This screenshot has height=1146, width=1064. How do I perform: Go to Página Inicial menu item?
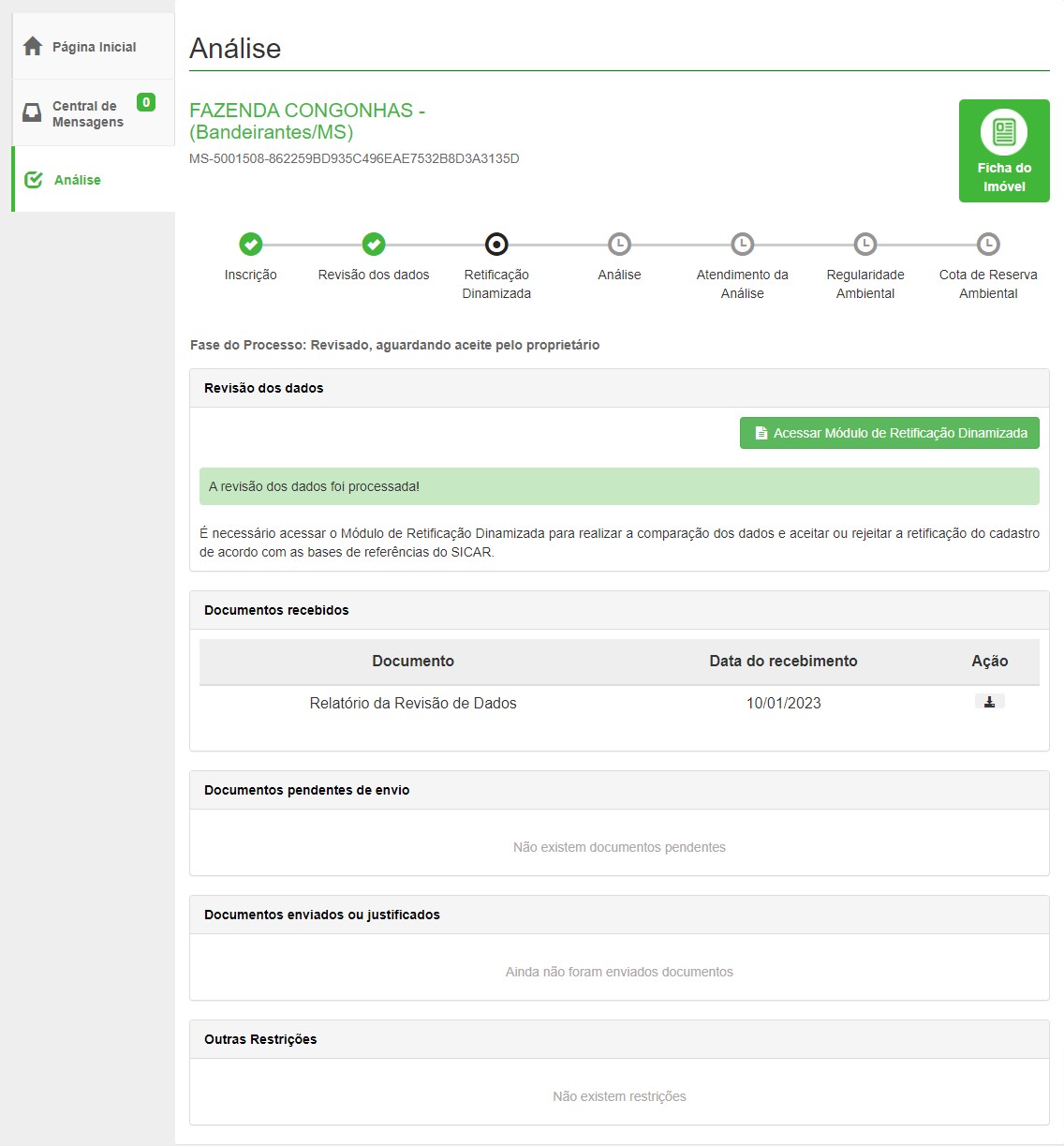coord(94,47)
